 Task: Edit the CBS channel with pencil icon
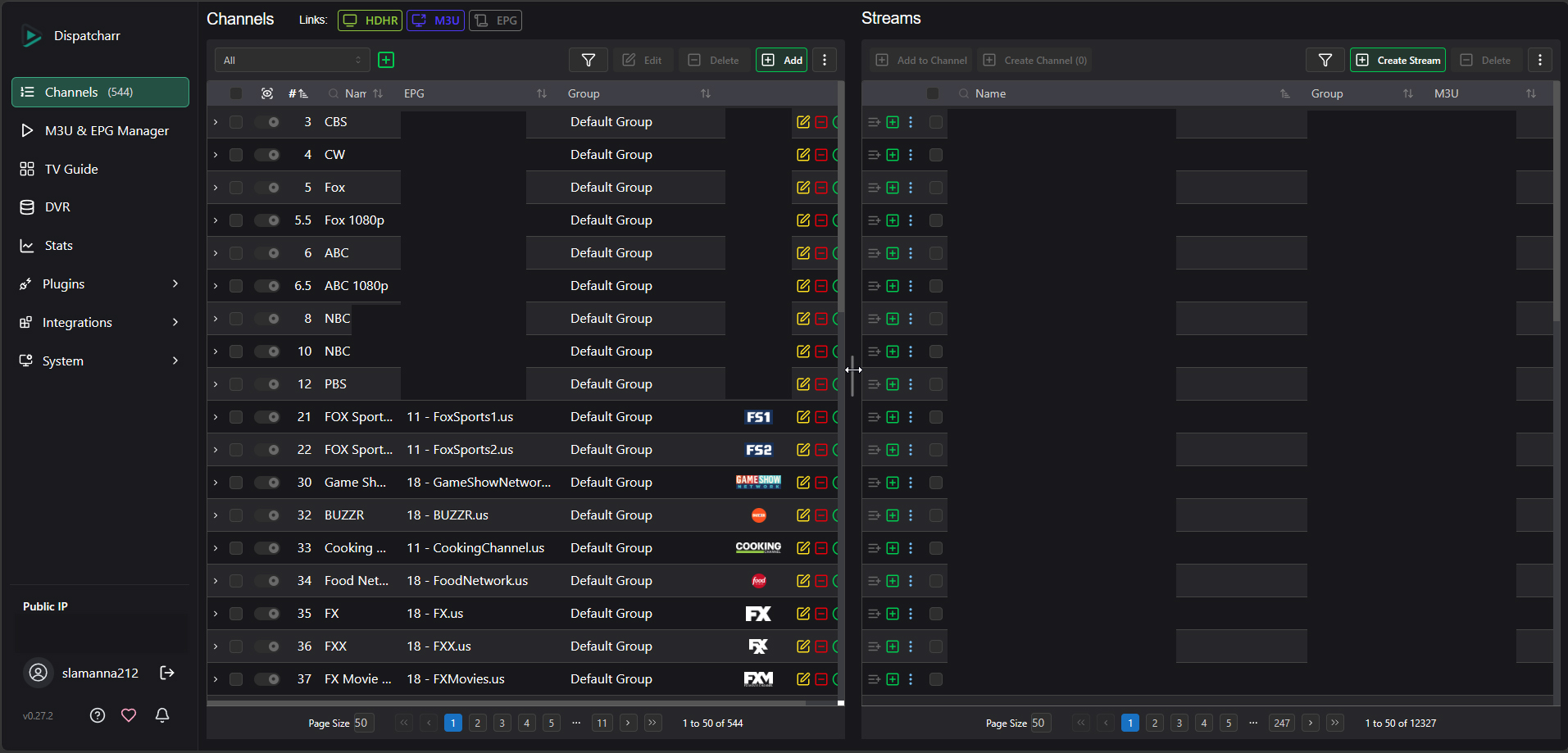tap(803, 122)
